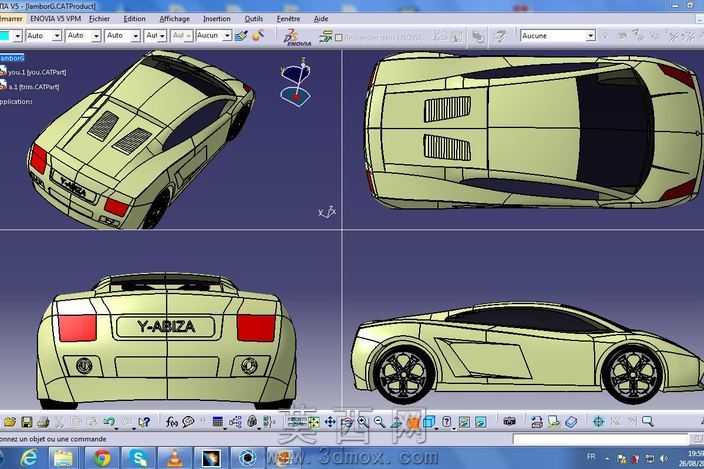Open Skype from the taskbar
This screenshot has width=704, height=469.
[x=138, y=458]
